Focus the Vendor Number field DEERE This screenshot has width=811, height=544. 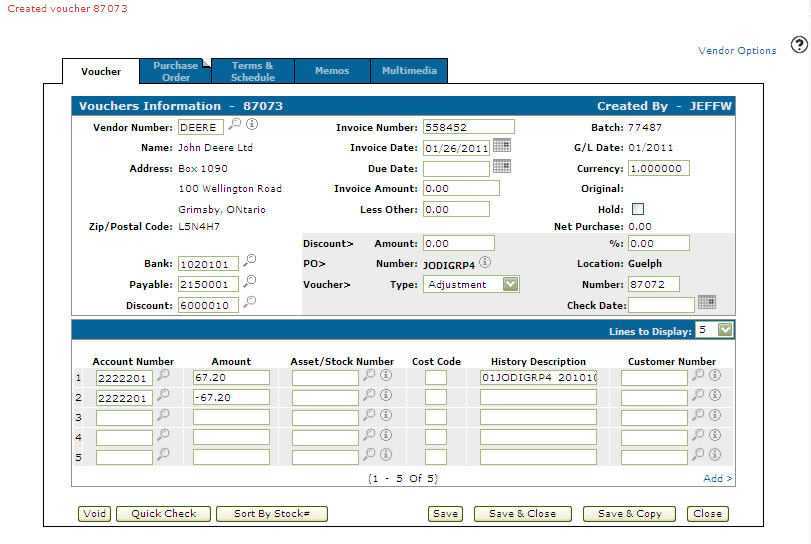(x=201, y=127)
